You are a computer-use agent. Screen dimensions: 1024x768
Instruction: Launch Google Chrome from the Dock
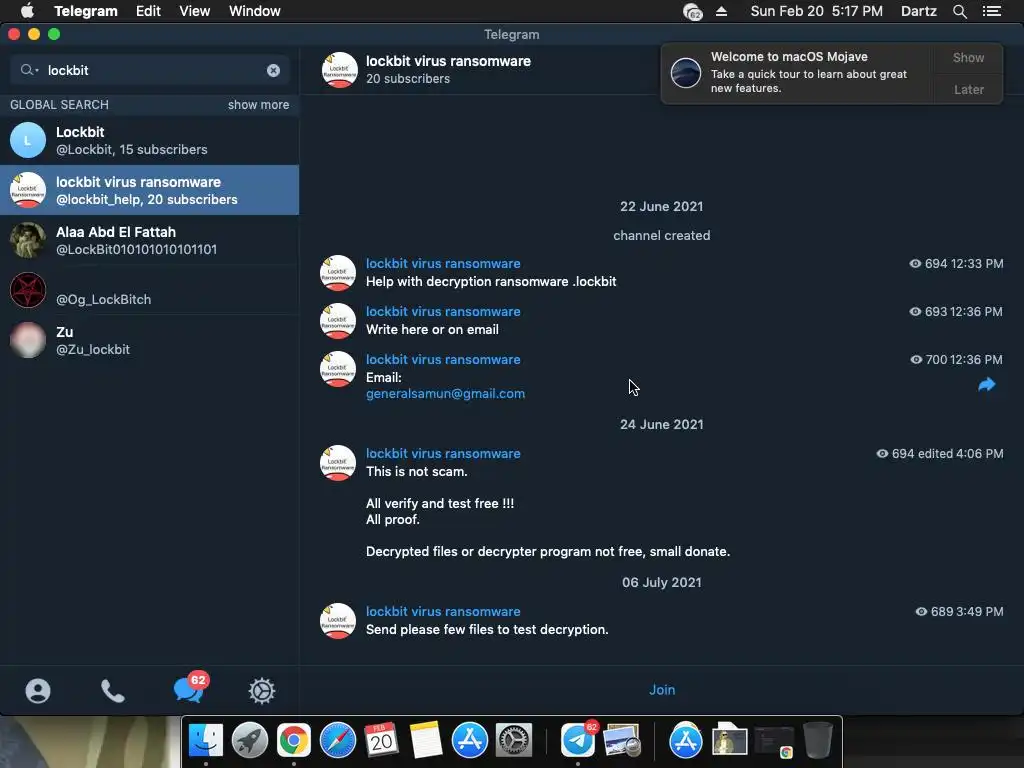[294, 741]
